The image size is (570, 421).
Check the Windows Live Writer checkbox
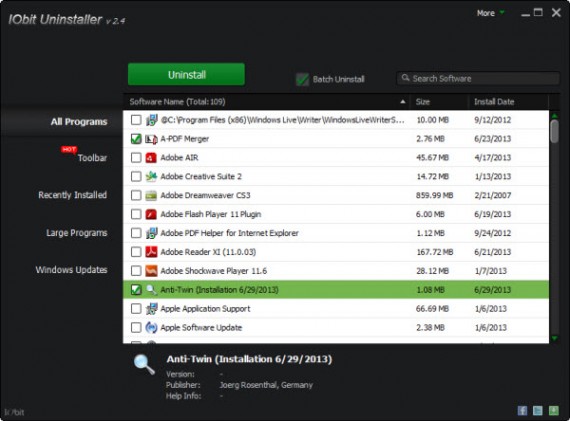(136, 120)
